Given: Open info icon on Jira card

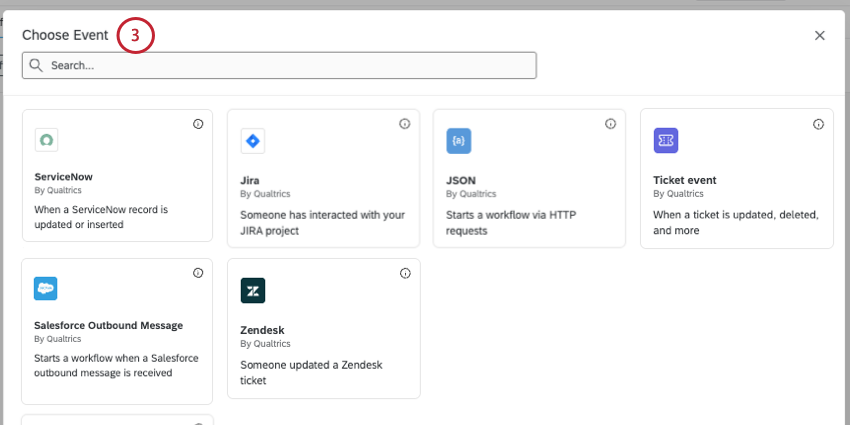Looking at the screenshot, I should (x=404, y=124).
